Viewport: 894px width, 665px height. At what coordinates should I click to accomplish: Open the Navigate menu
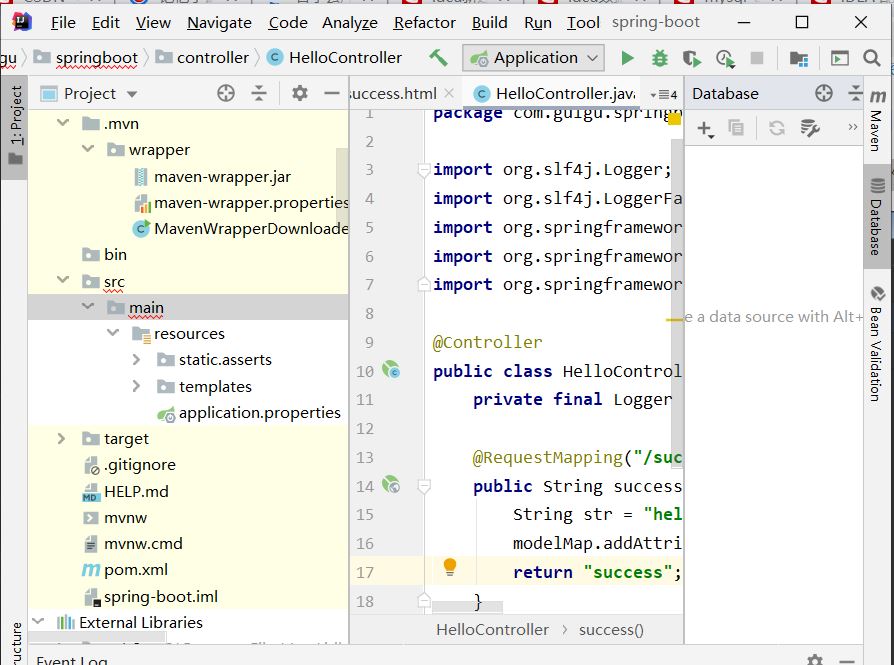click(x=219, y=23)
